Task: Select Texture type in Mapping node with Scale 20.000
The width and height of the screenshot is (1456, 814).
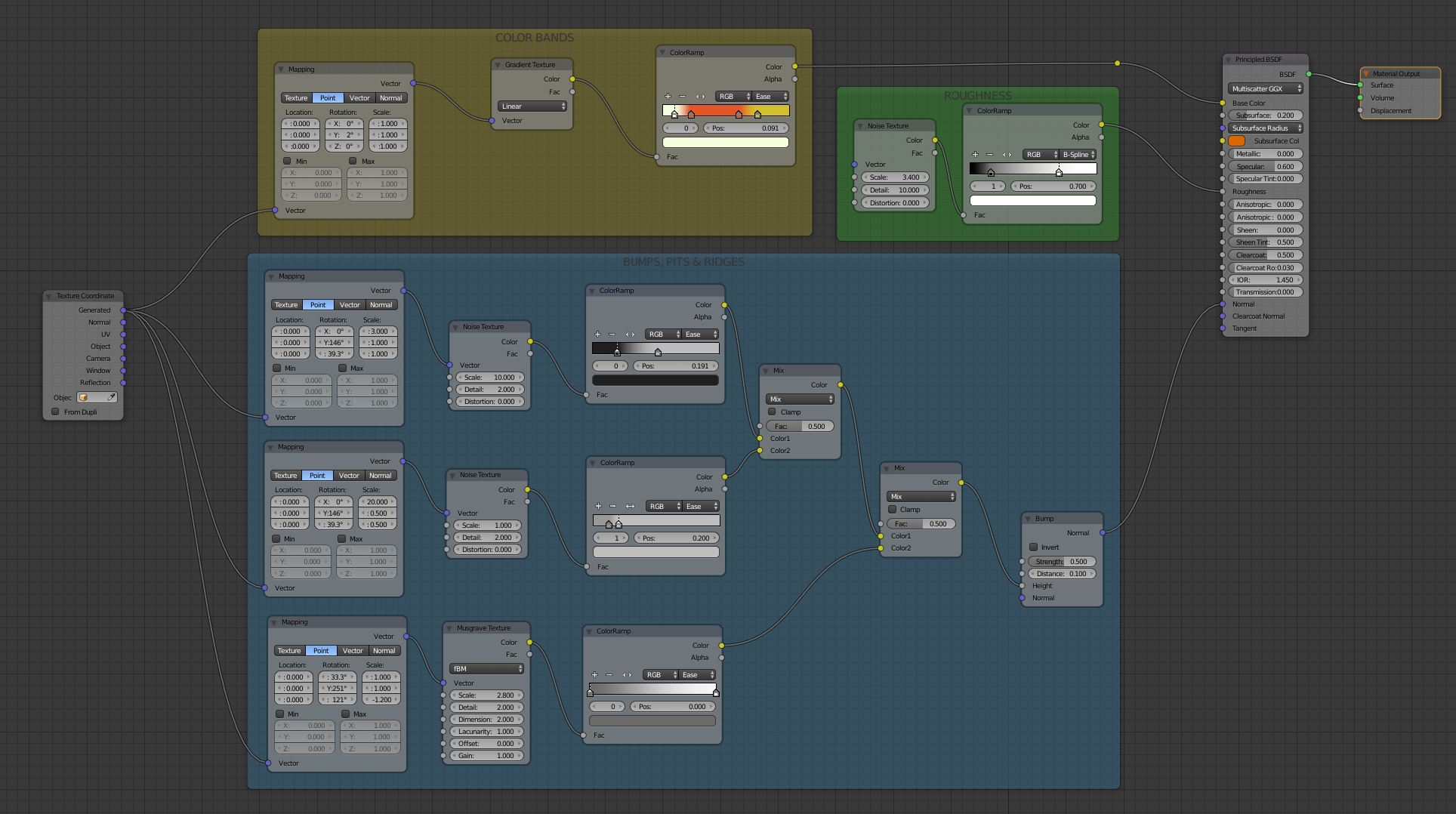Action: [285, 476]
